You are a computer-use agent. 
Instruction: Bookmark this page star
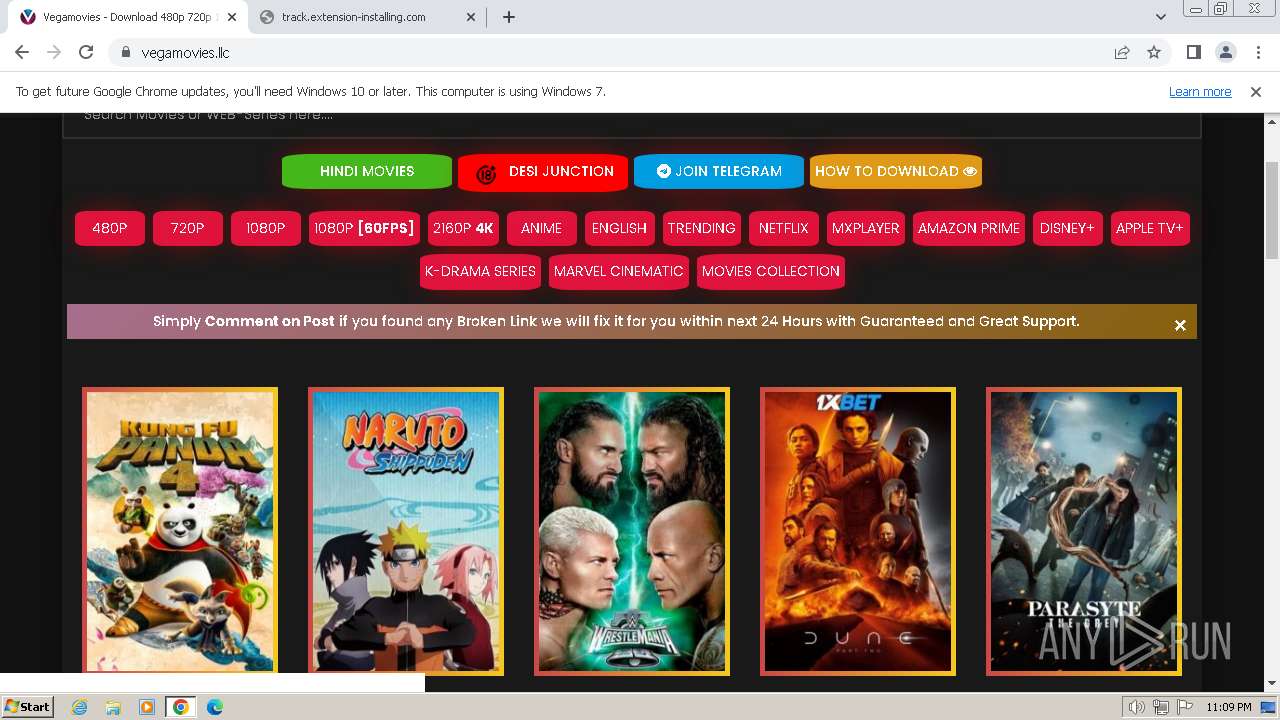pos(1154,52)
